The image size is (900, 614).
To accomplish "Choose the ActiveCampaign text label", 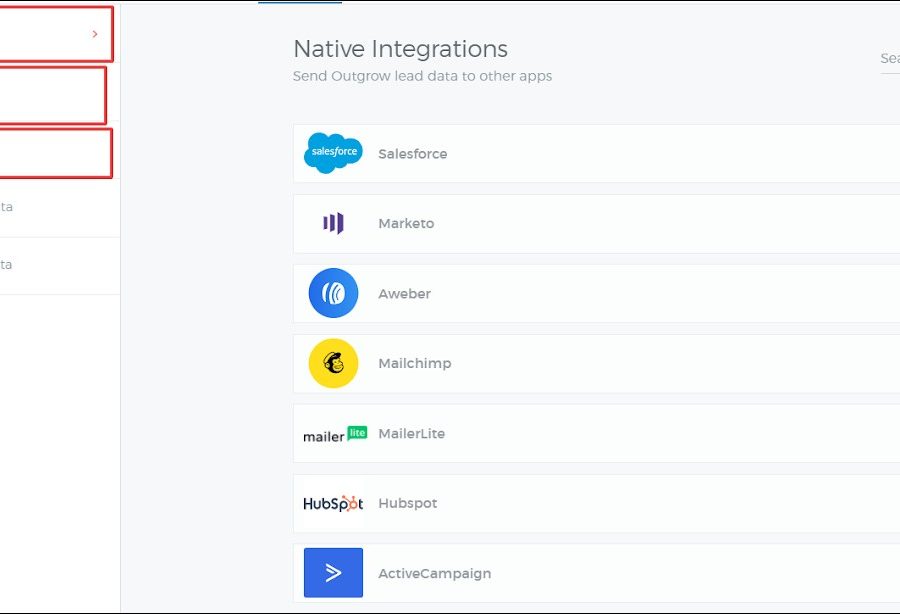I will tap(434, 574).
